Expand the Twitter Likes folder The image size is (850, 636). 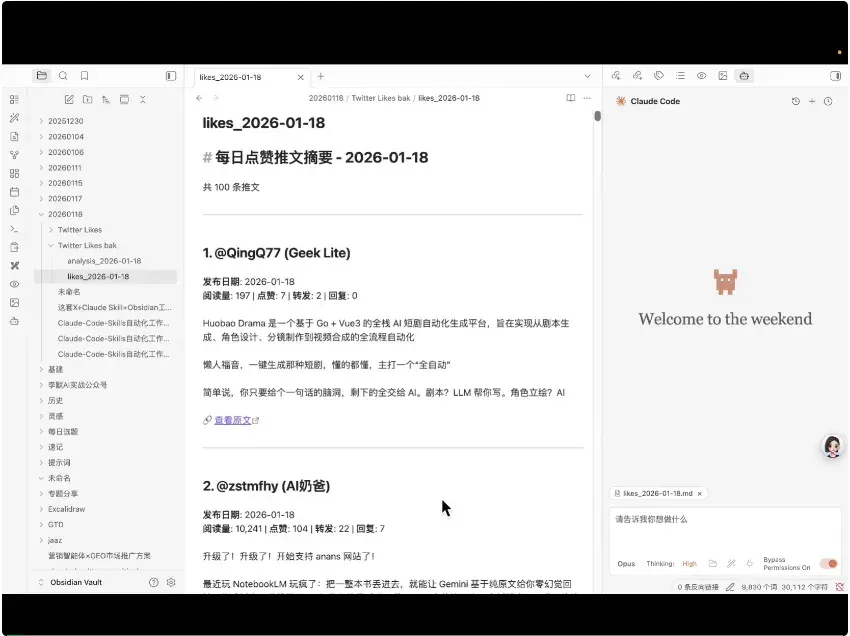[x=51, y=230]
